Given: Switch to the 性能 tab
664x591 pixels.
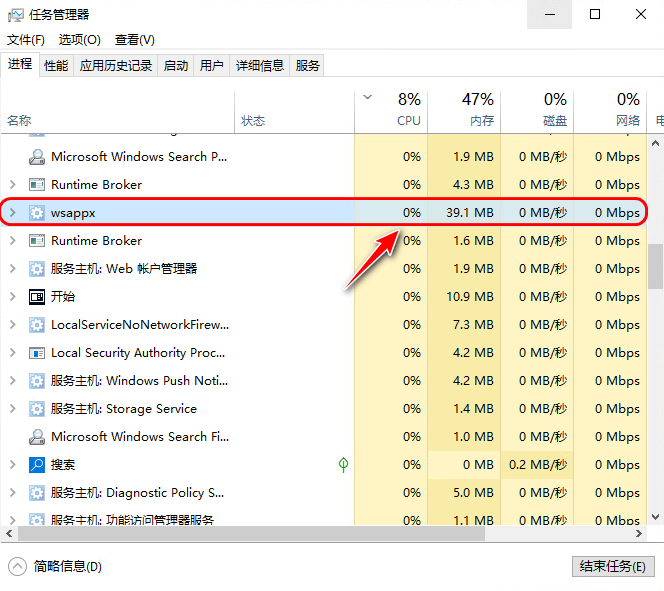Looking at the screenshot, I should [56, 66].
